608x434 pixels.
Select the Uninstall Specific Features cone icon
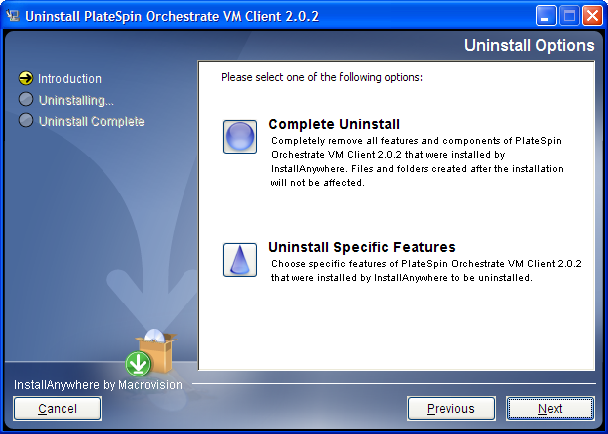click(x=240, y=260)
